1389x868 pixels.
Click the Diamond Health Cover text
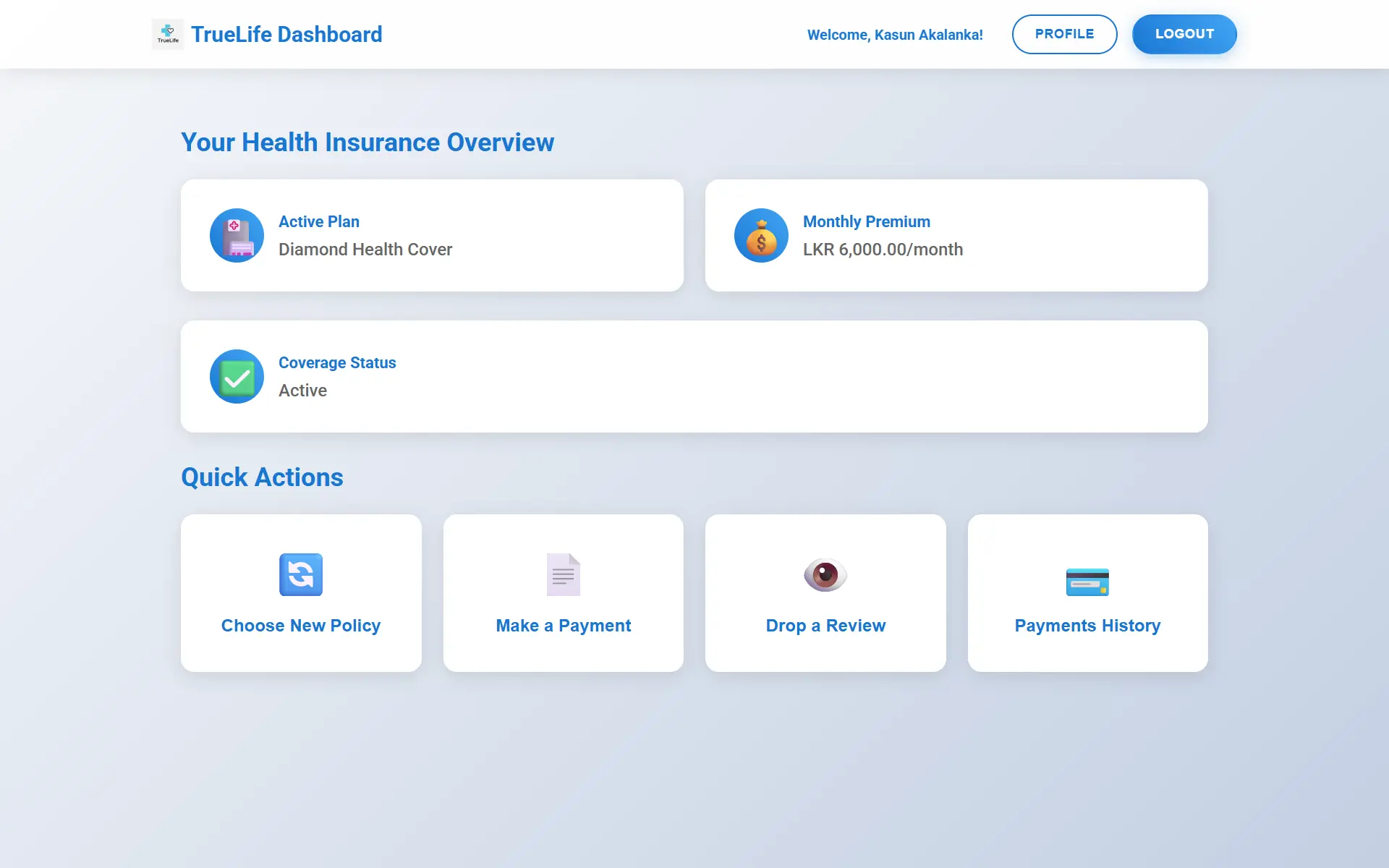coord(365,250)
